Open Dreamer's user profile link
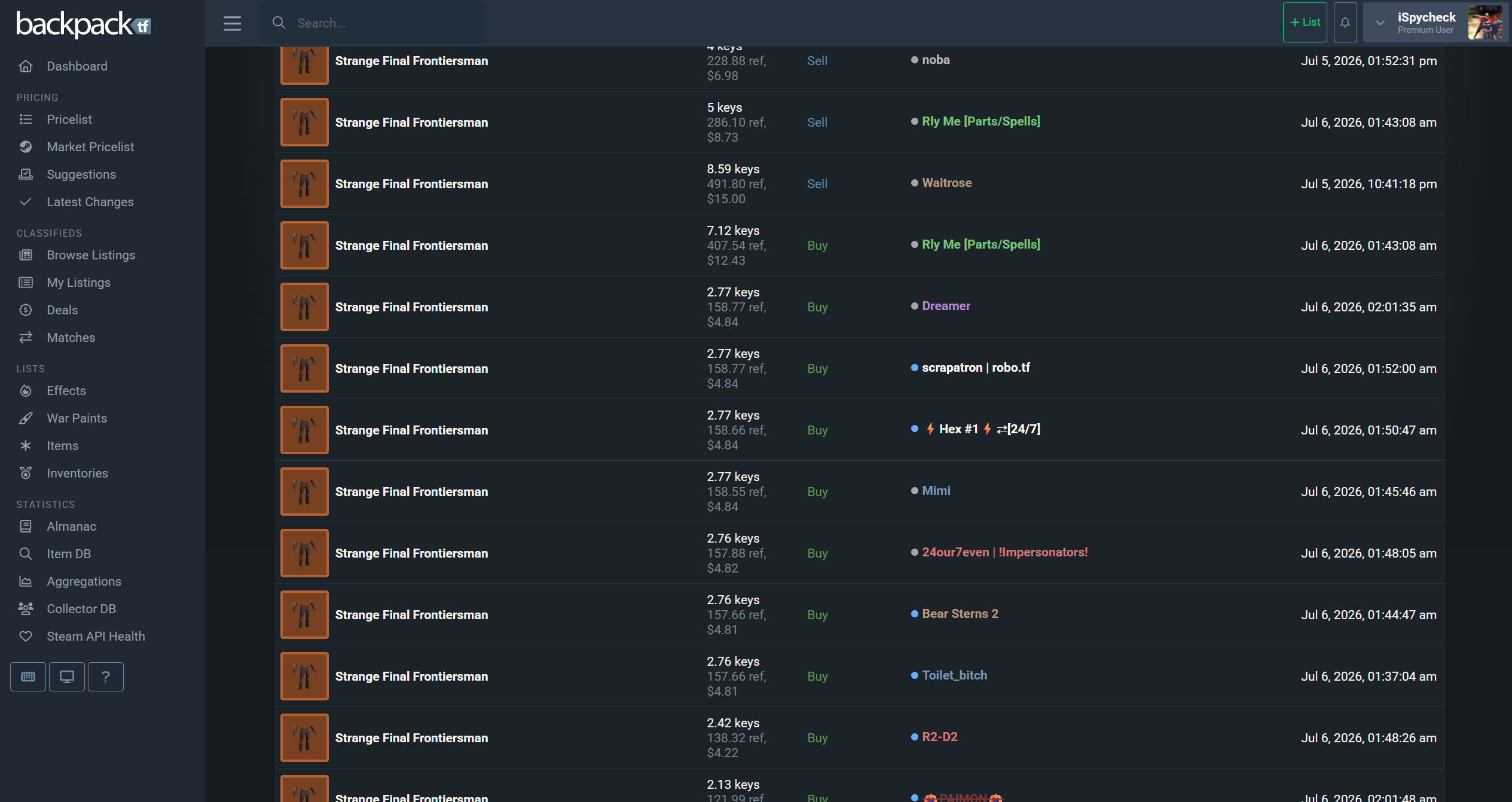The height and width of the screenshot is (802, 1512). click(946, 306)
